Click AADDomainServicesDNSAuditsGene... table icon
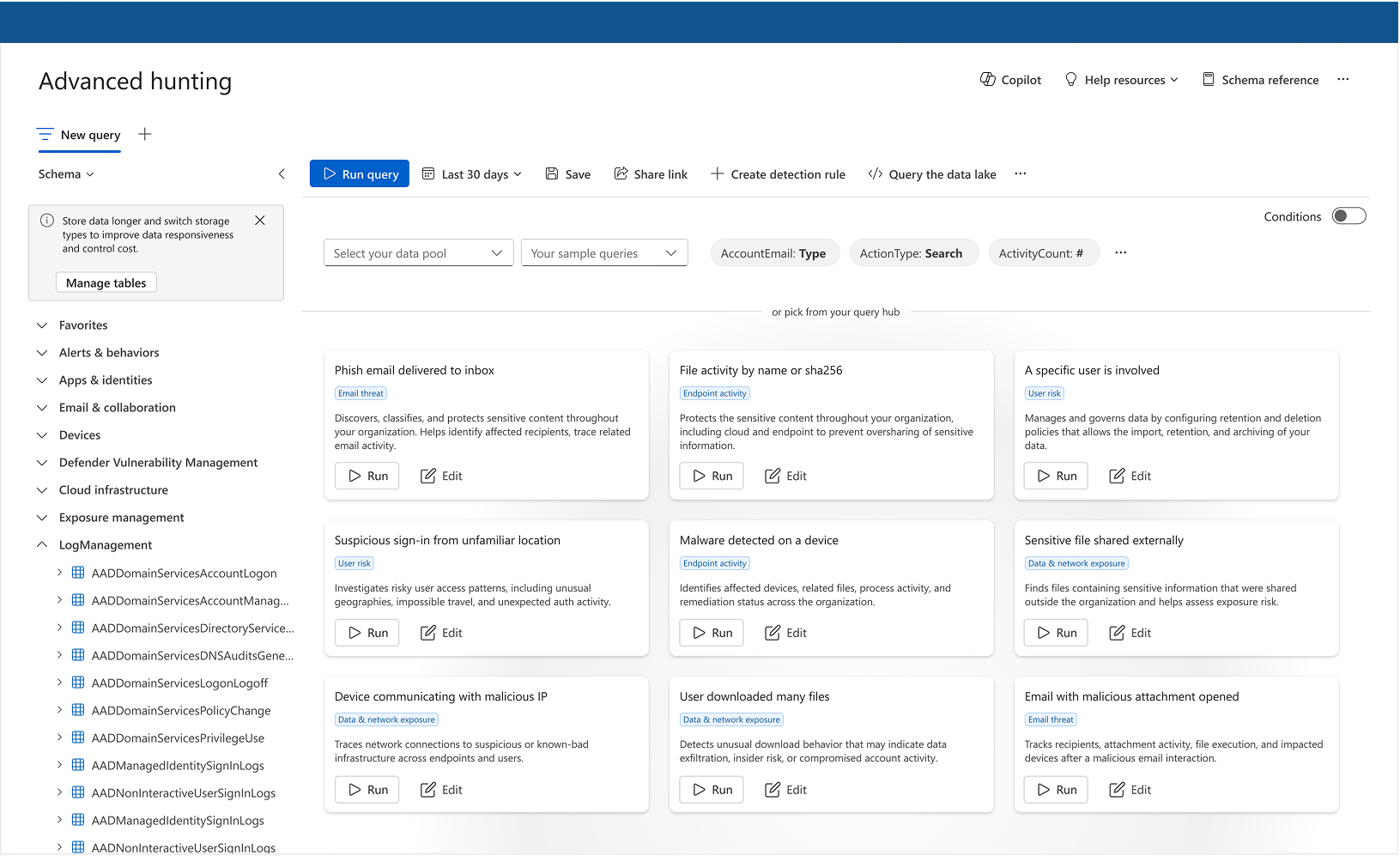The height and width of the screenshot is (856, 1400). pos(78,655)
